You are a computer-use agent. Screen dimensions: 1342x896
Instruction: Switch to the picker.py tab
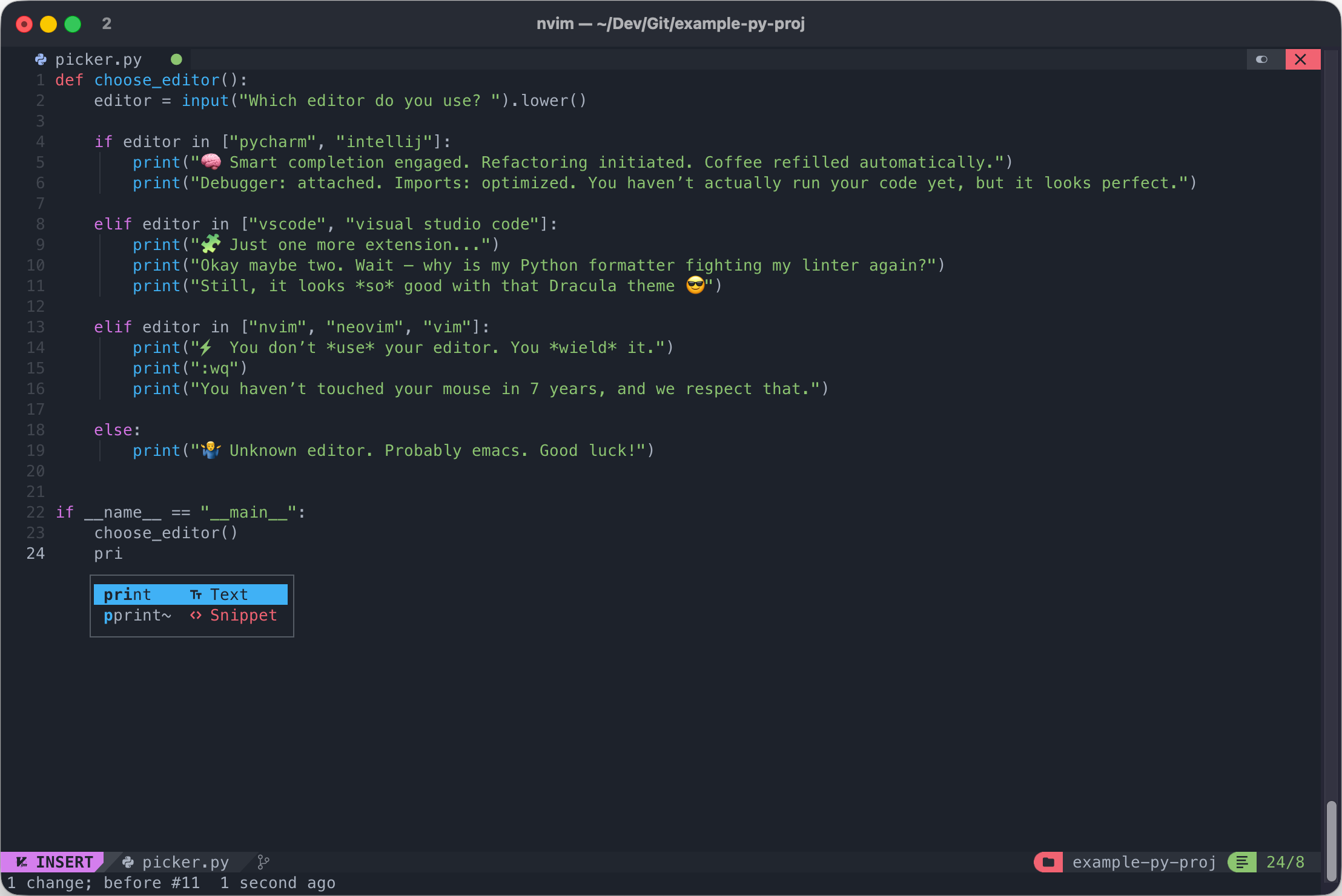98,59
